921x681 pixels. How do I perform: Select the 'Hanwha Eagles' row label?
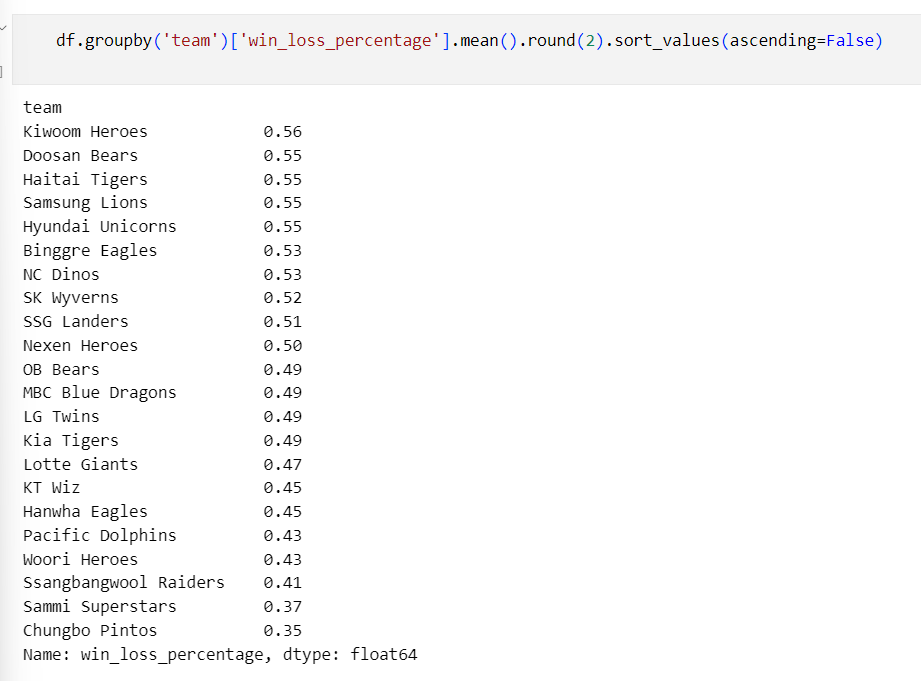tap(85, 512)
